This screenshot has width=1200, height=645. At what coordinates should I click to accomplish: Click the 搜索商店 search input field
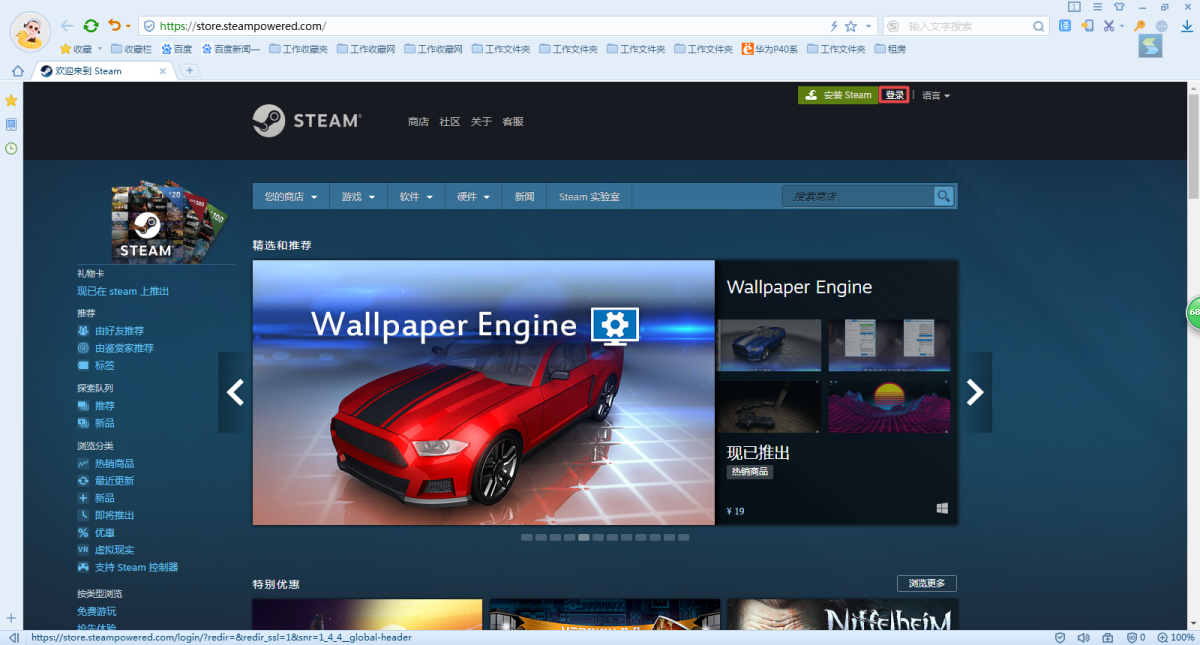855,197
